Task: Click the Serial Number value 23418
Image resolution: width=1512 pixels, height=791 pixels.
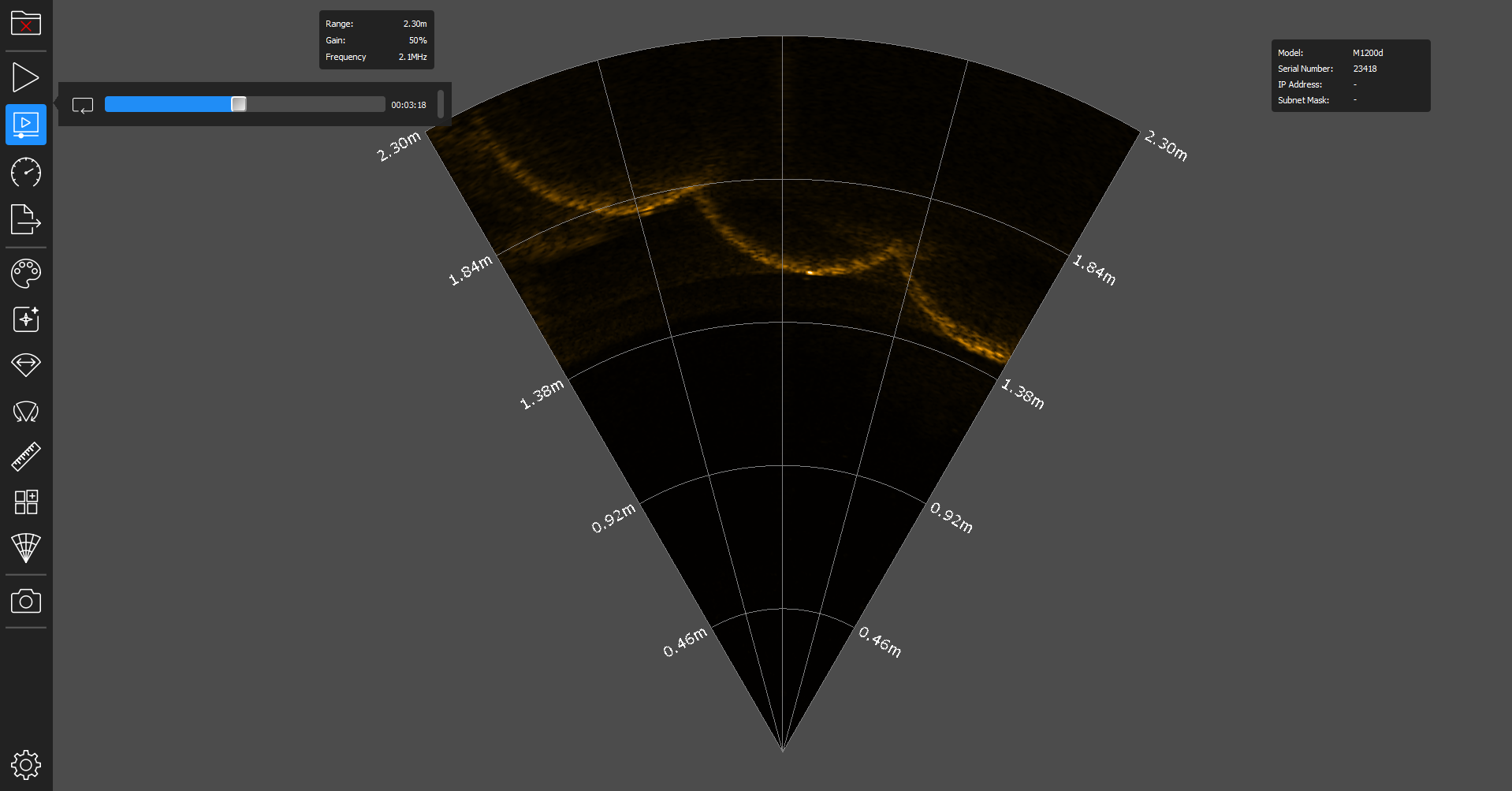Action: [1365, 69]
